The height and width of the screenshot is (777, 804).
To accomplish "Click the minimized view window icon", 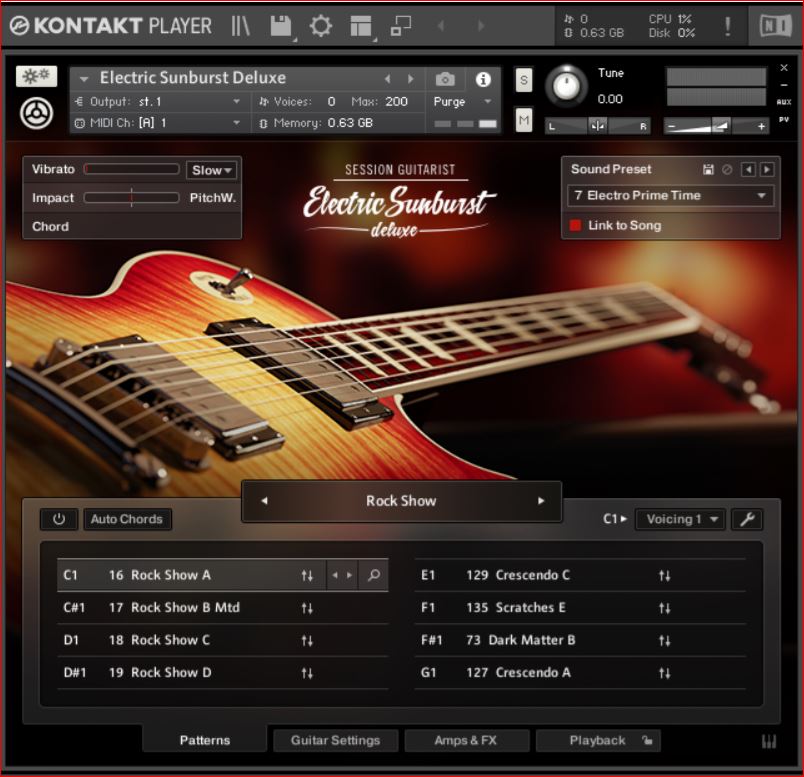I will [401, 26].
